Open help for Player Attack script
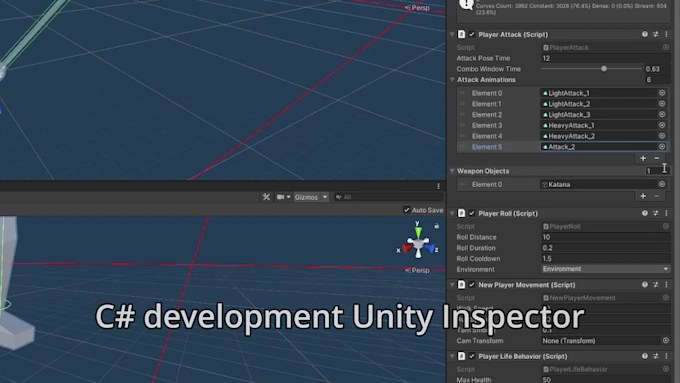Image resolution: width=680 pixels, height=383 pixels. [x=644, y=34]
